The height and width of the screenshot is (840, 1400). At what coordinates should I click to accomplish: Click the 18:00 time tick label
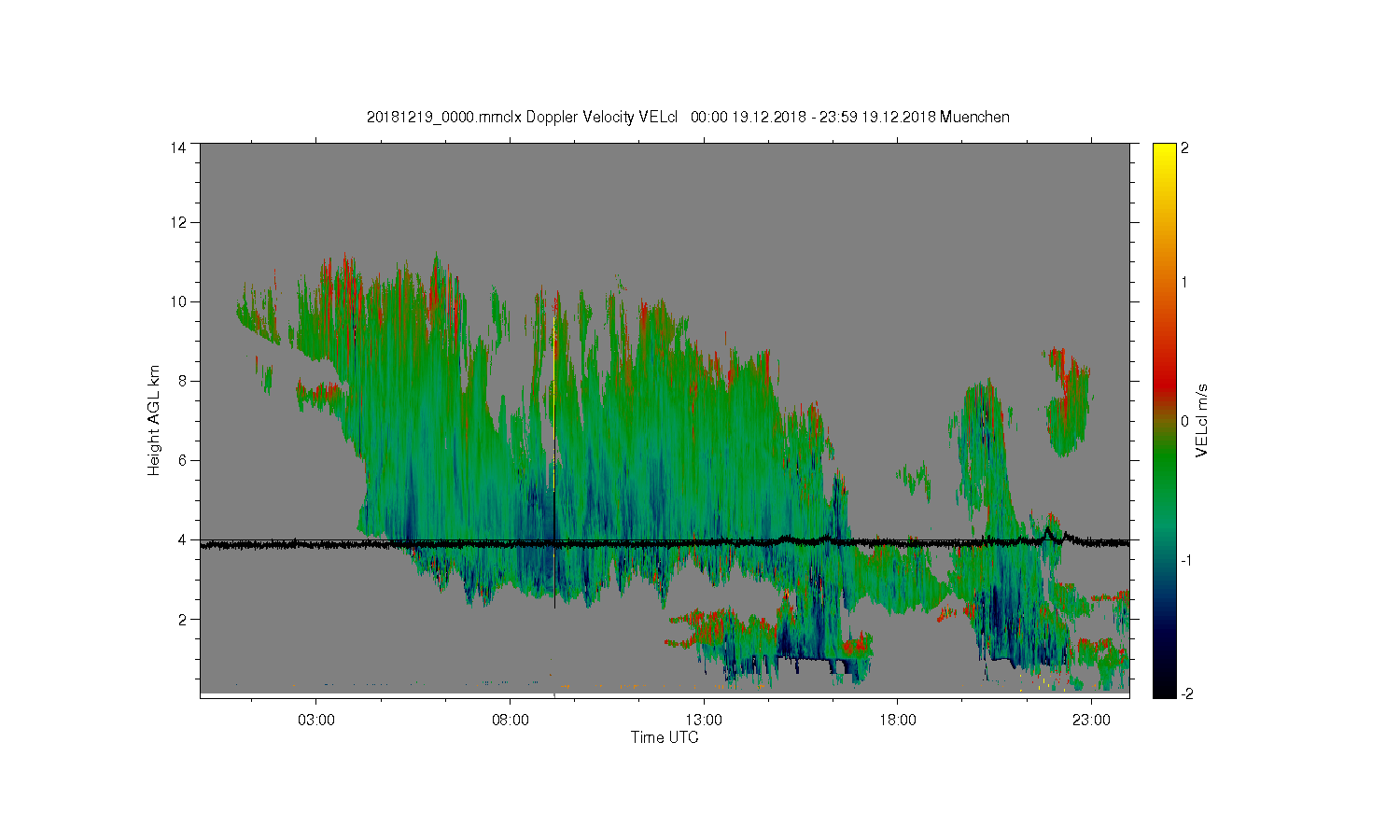point(898,721)
